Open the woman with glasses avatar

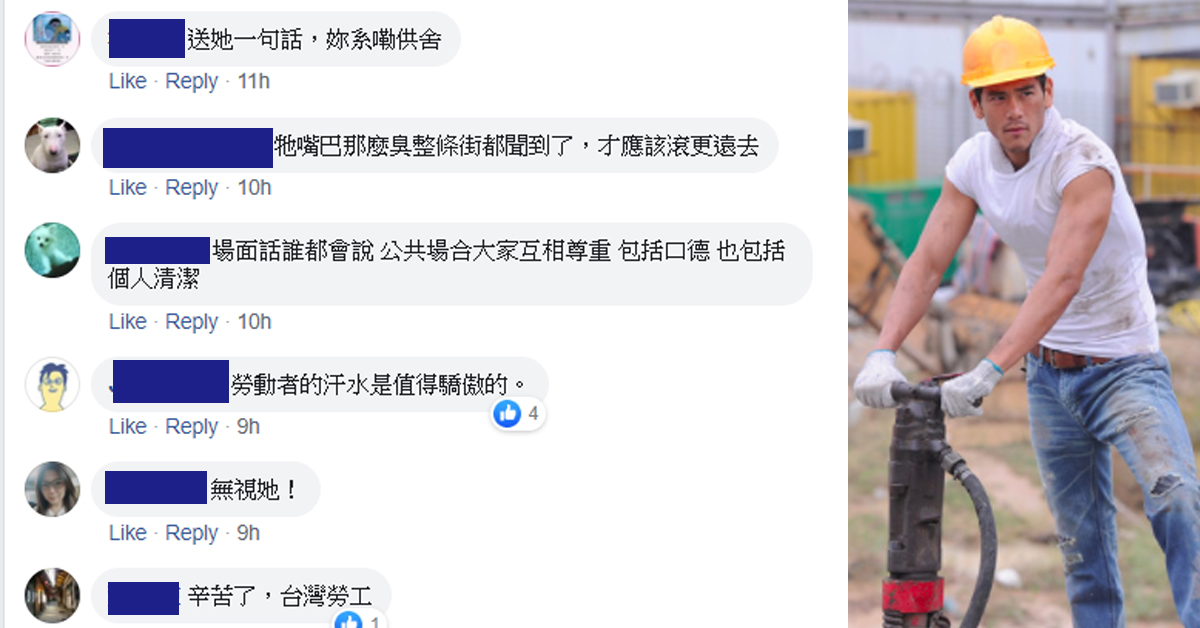pos(52,489)
